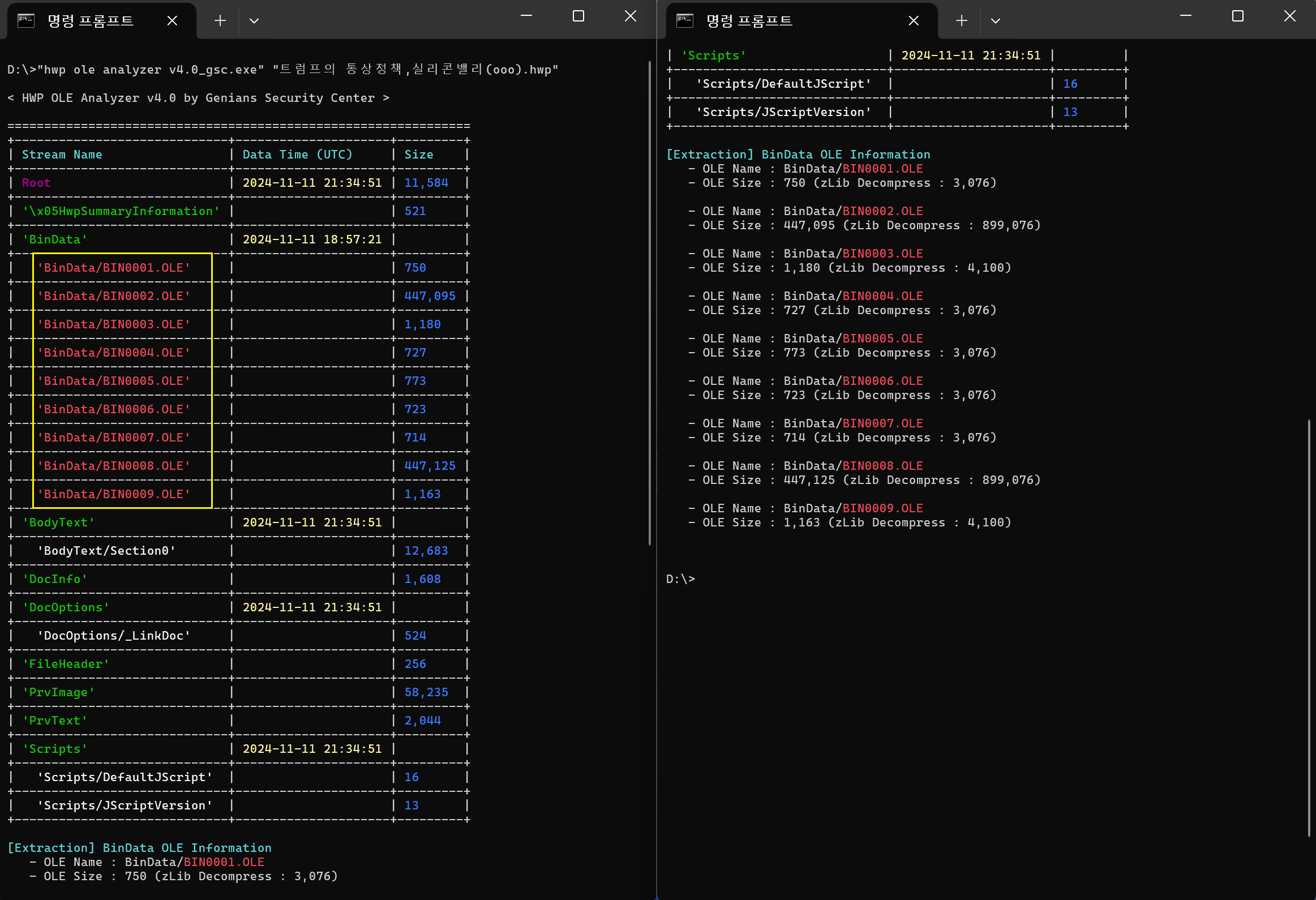Close the left terminal window
1316x900 pixels.
click(x=630, y=16)
